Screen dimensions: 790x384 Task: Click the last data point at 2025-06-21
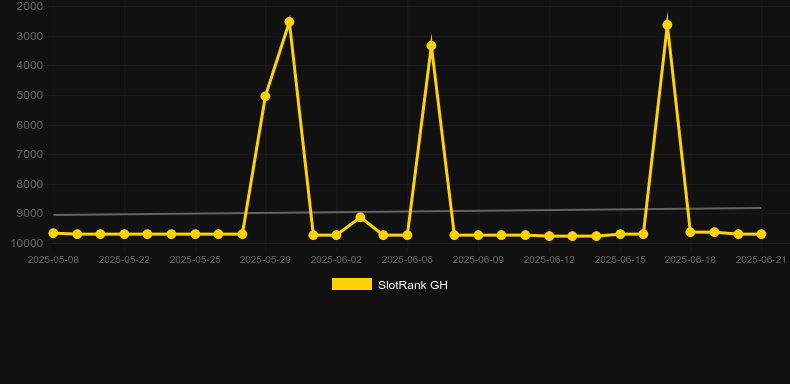click(761, 234)
